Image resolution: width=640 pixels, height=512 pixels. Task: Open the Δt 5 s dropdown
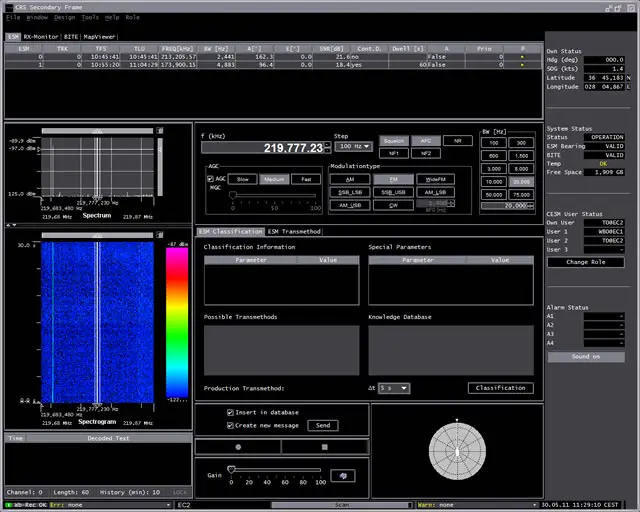tap(393, 388)
